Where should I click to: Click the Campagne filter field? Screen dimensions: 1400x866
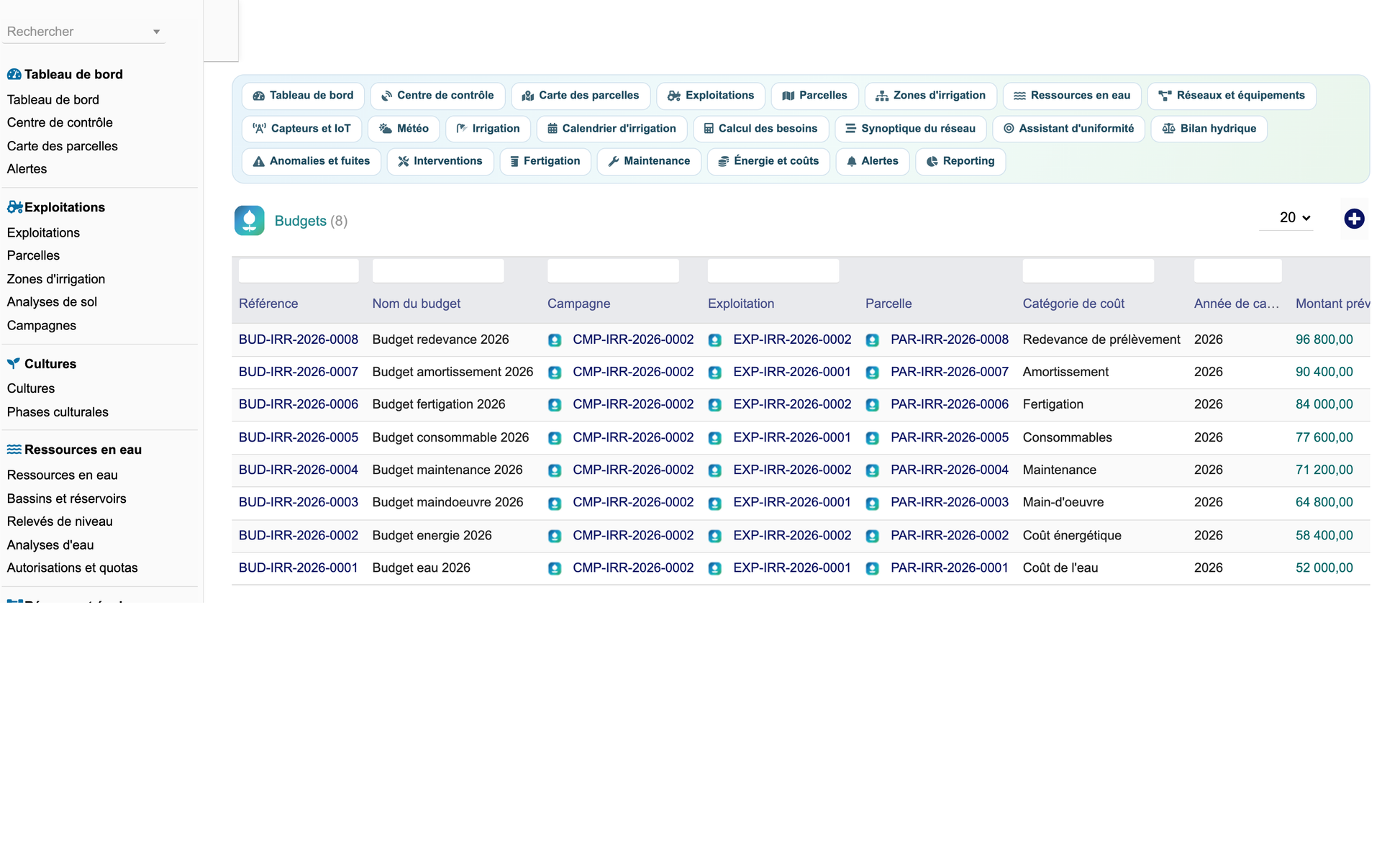click(613, 270)
